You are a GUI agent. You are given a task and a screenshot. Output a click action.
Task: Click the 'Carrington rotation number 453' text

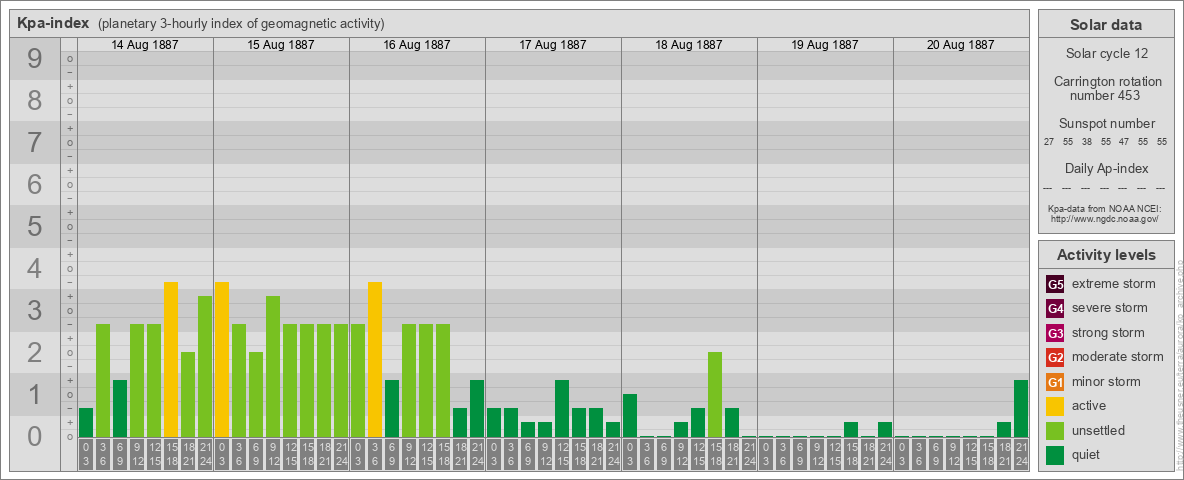1106,88
